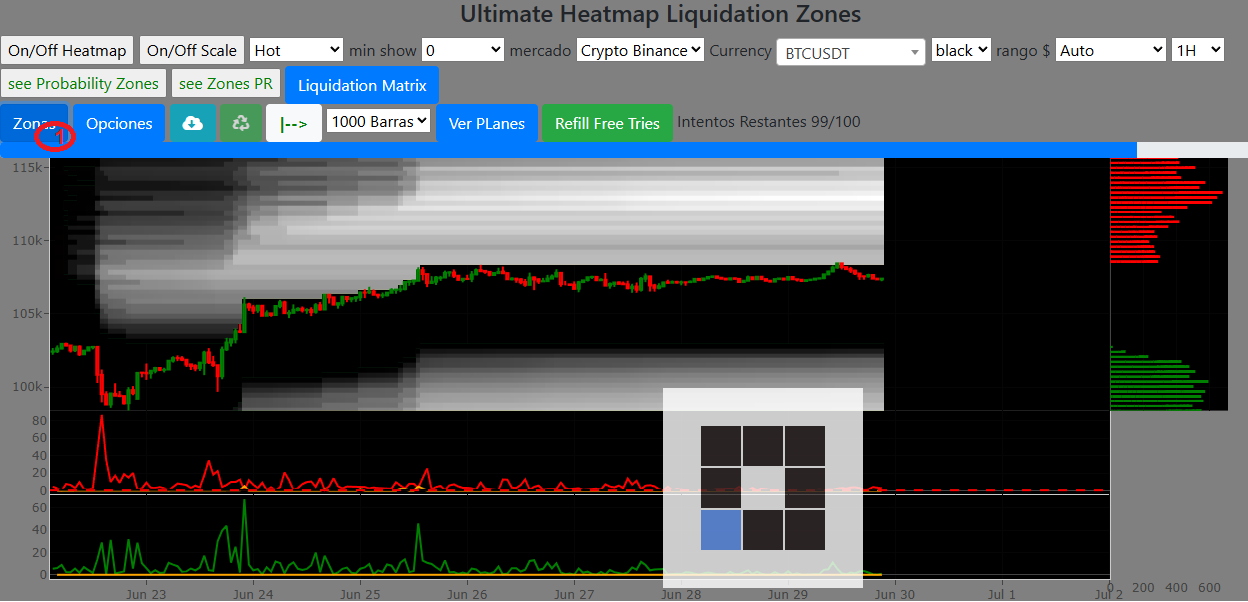Open the BTCUSDT currency selector
This screenshot has height=602, width=1248.
[x=850, y=52]
